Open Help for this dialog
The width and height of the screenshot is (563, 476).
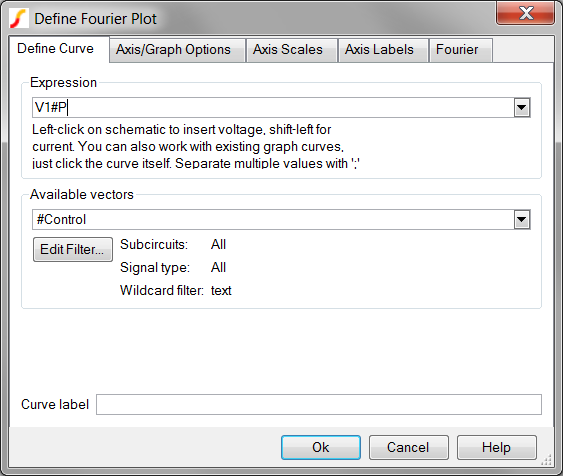[x=497, y=448]
